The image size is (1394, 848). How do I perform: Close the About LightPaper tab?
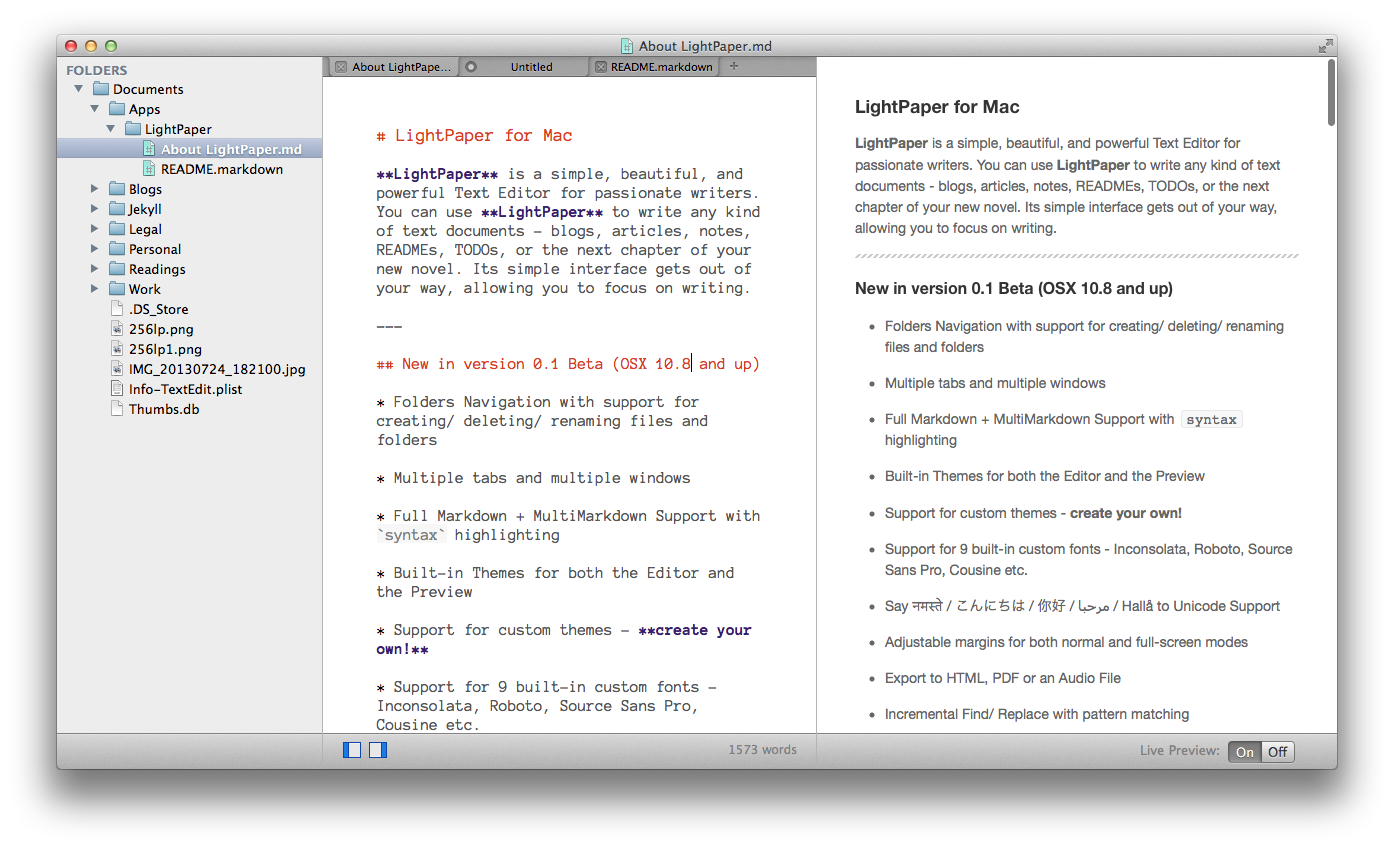(x=341, y=67)
